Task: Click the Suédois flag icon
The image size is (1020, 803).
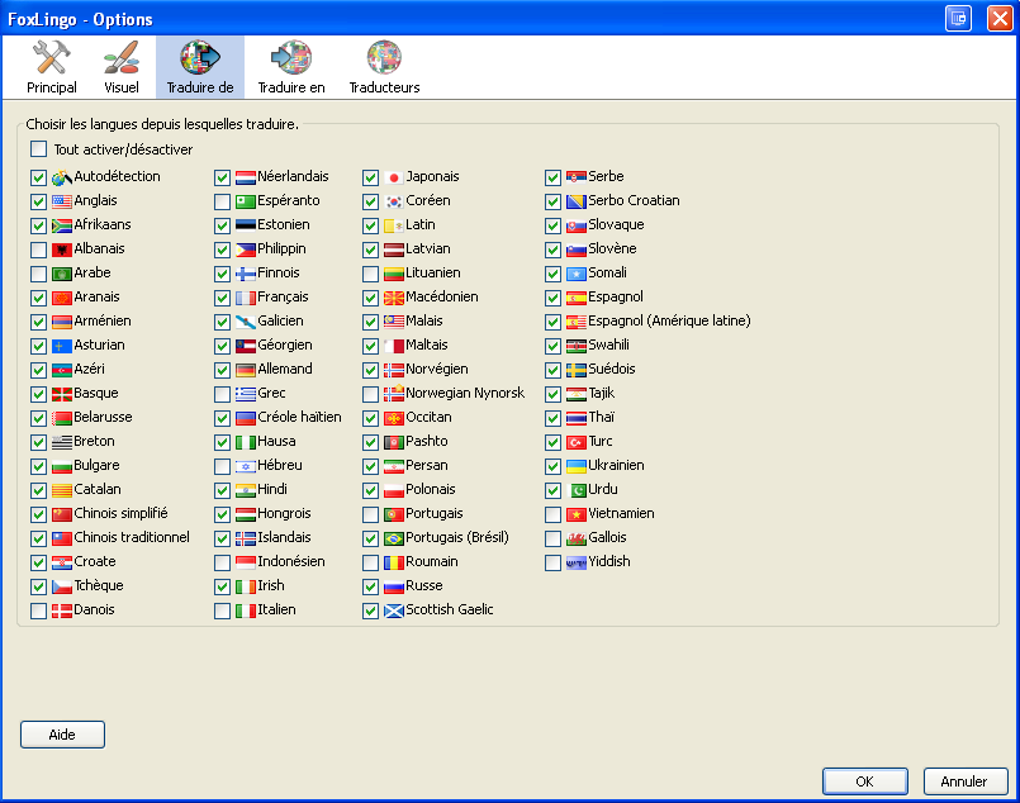Action: [576, 370]
